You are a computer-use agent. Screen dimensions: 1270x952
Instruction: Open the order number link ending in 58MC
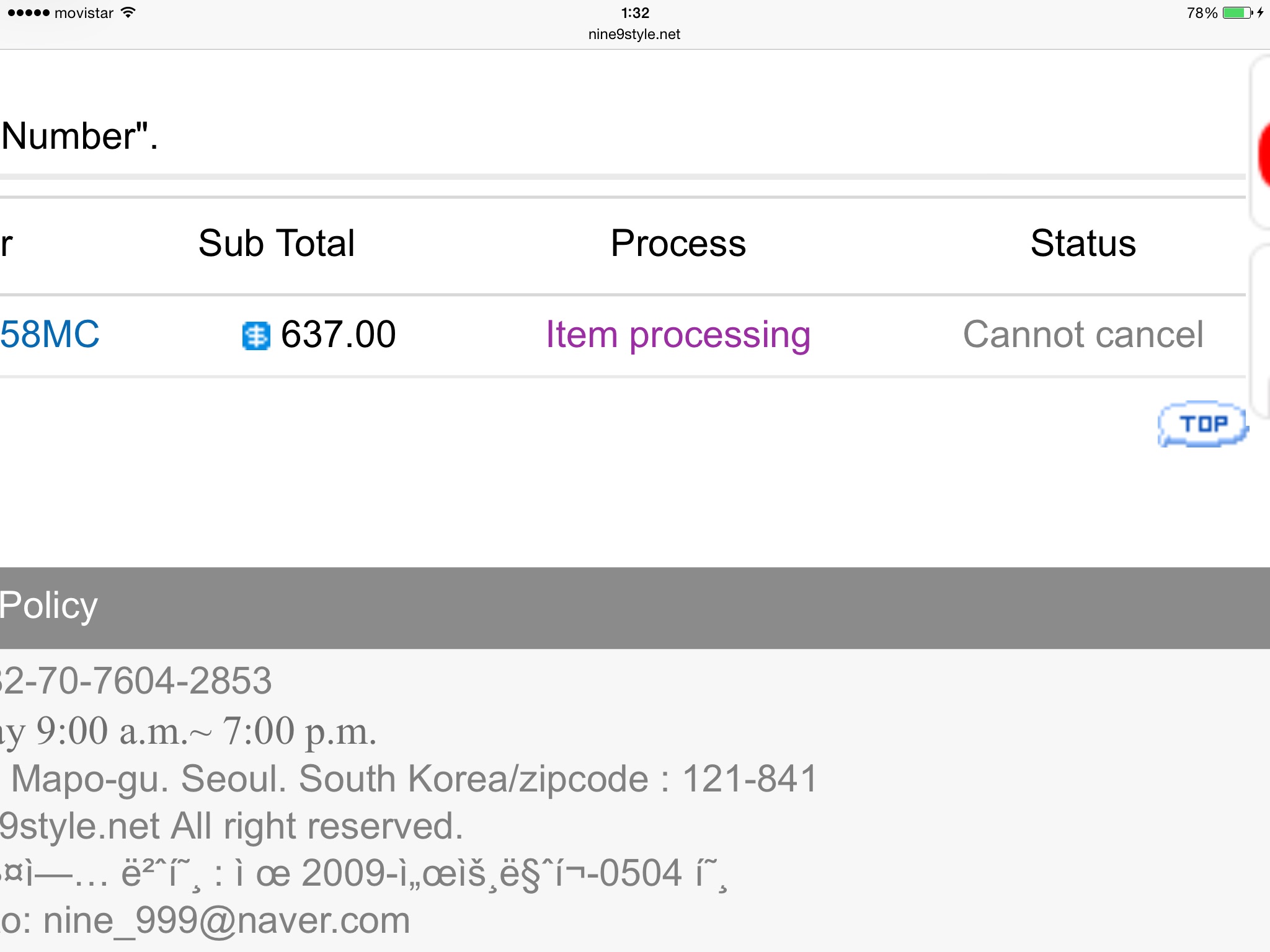coord(50,335)
